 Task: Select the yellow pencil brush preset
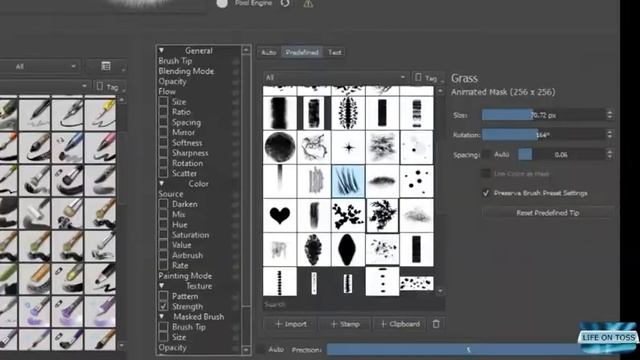(100, 113)
